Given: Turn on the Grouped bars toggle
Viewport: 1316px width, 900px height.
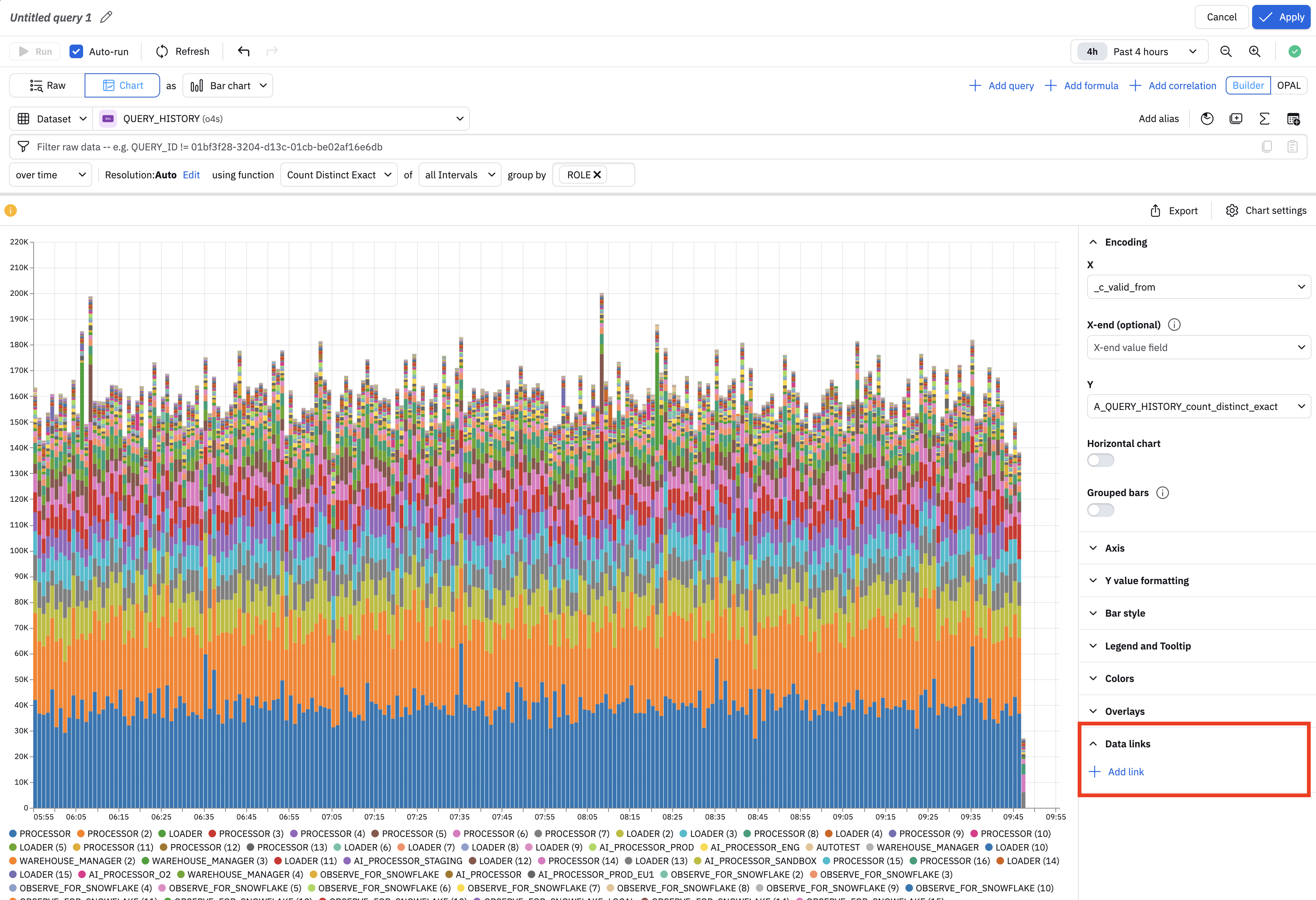Looking at the screenshot, I should [1100, 510].
